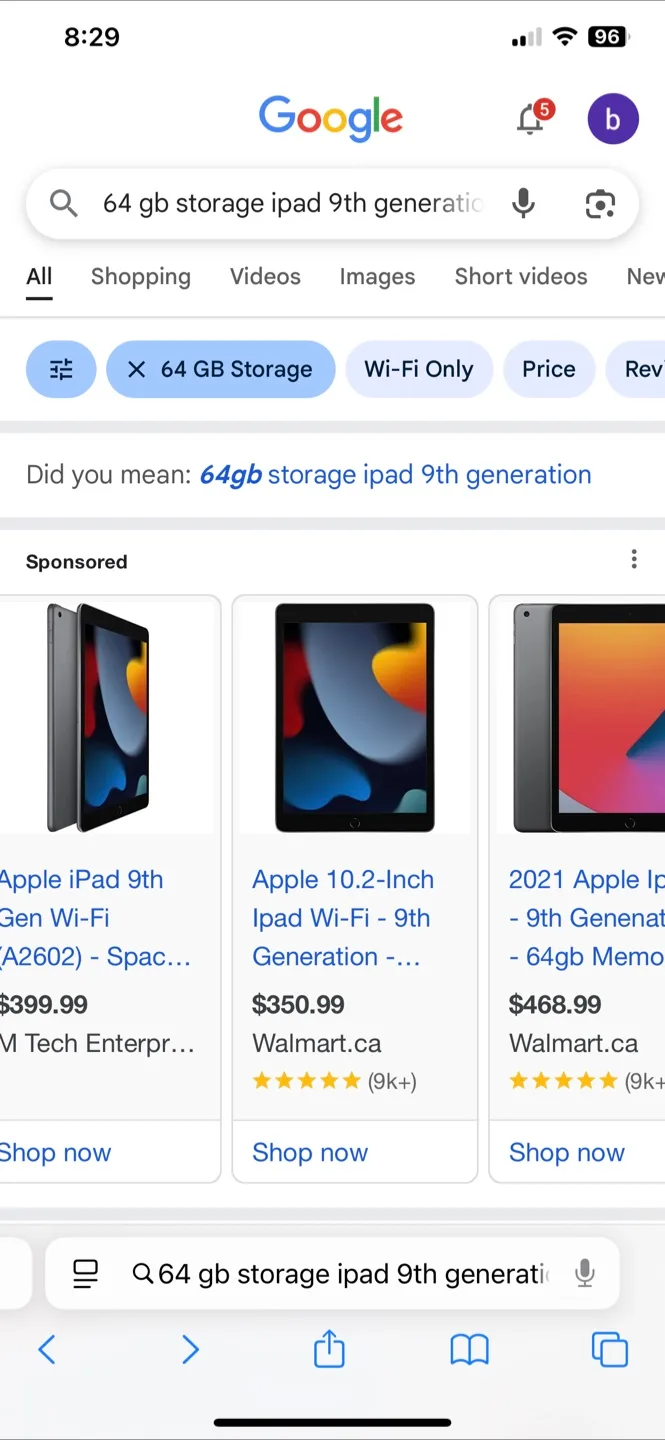Switch to the Shopping tab
Viewport: 665px width, 1440px height.
coord(140,277)
